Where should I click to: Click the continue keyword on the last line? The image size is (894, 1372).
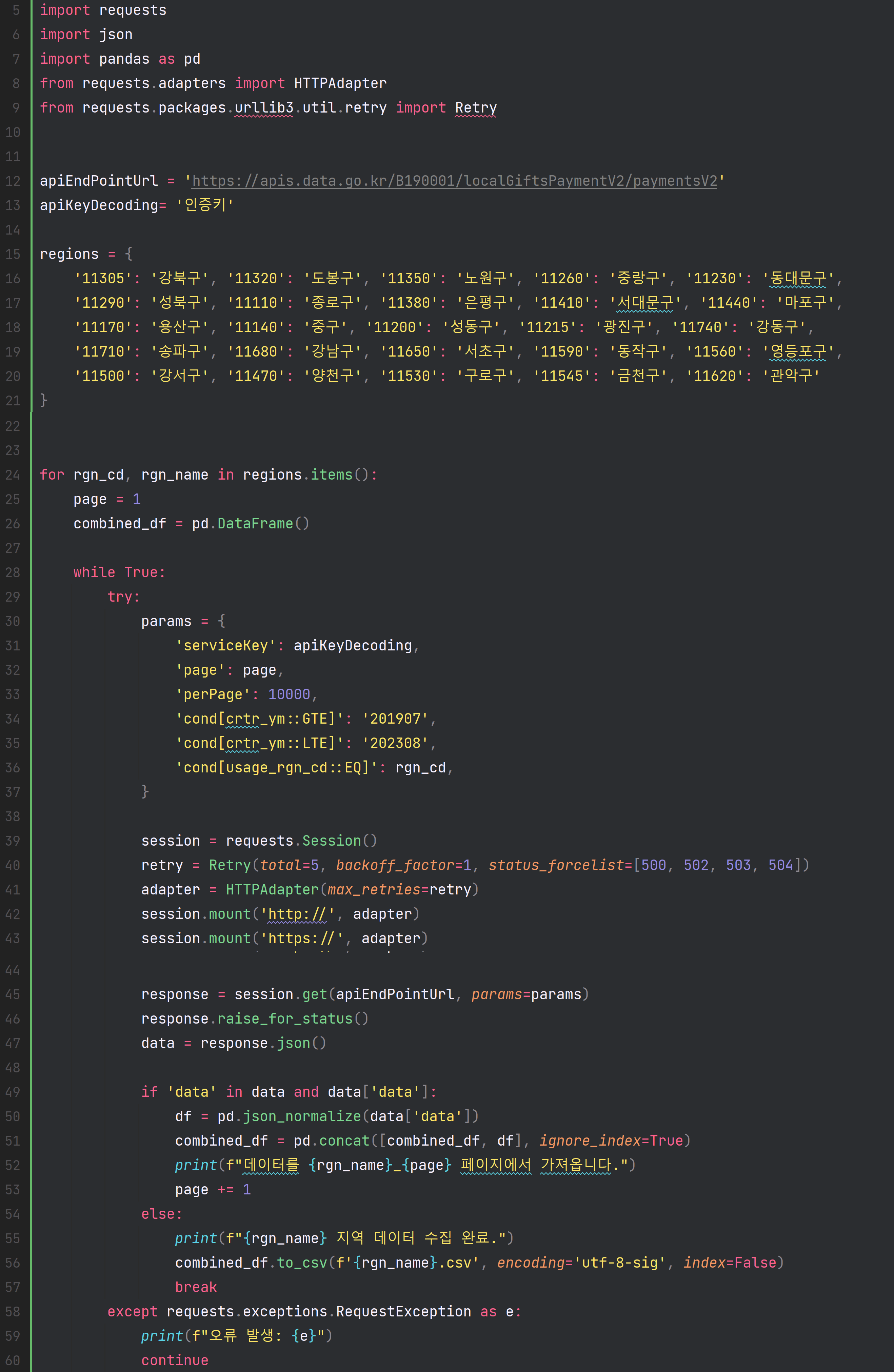pyautogui.click(x=175, y=1360)
